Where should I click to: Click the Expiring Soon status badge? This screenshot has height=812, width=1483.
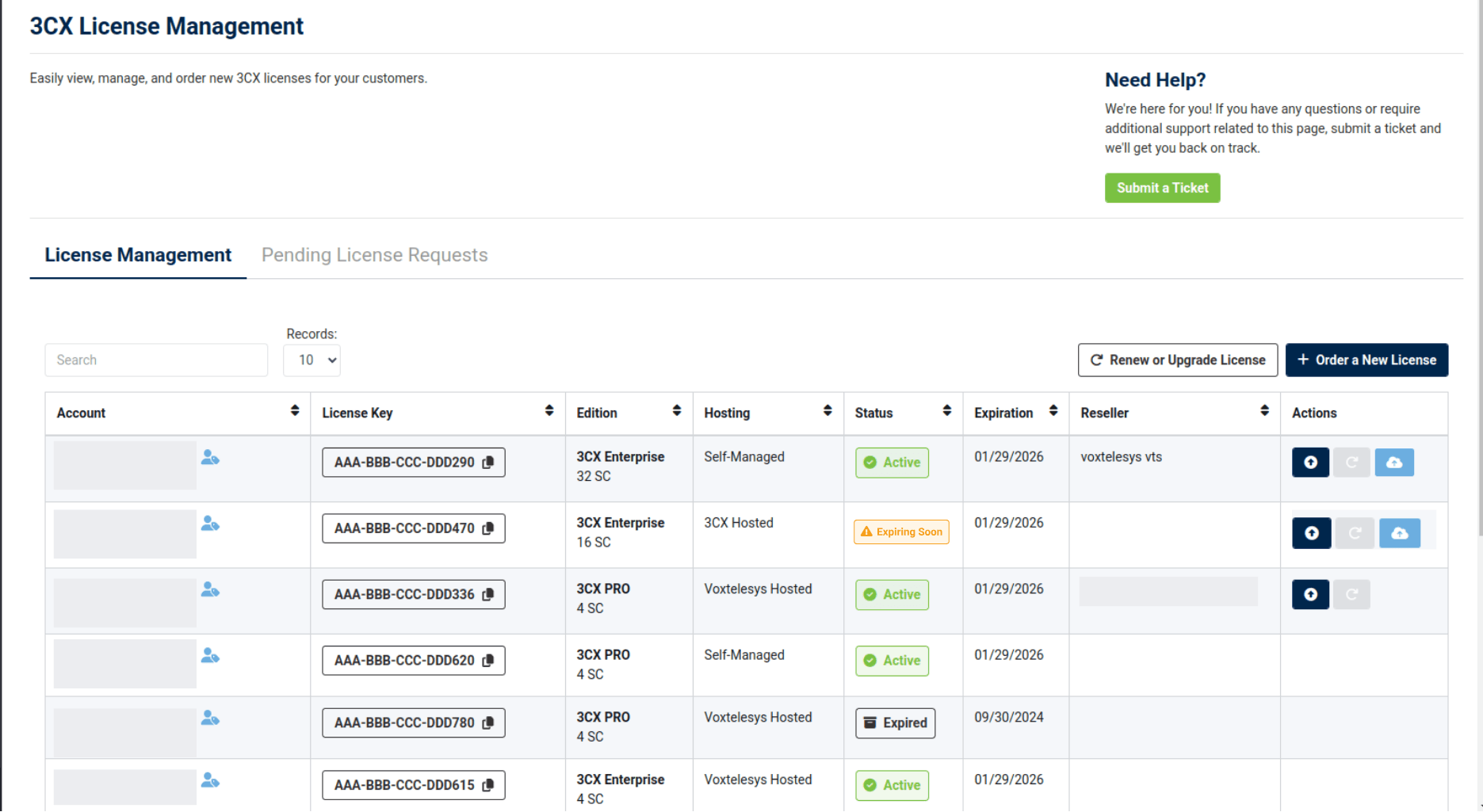point(901,532)
